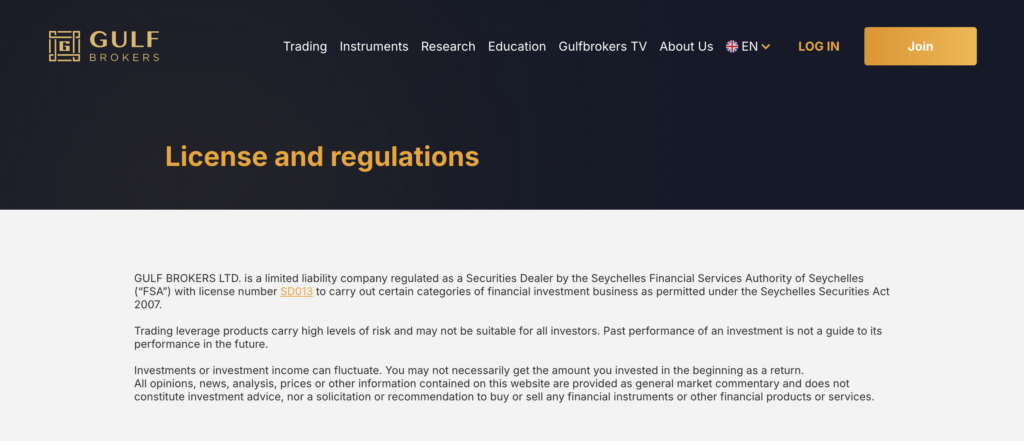Click the Trading leverage products risk paragraph
1024x441 pixels.
click(508, 337)
